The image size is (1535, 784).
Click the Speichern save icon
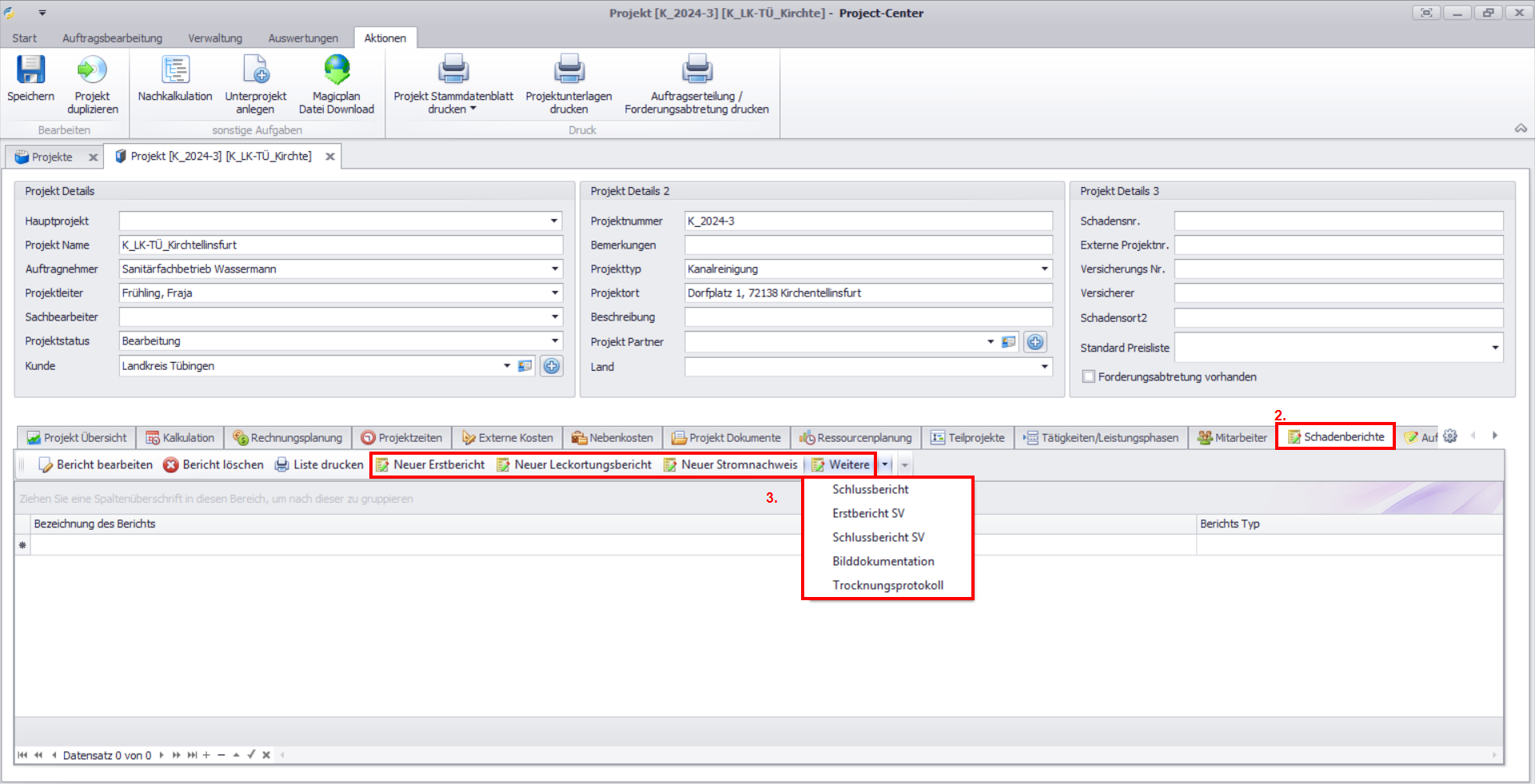point(30,70)
